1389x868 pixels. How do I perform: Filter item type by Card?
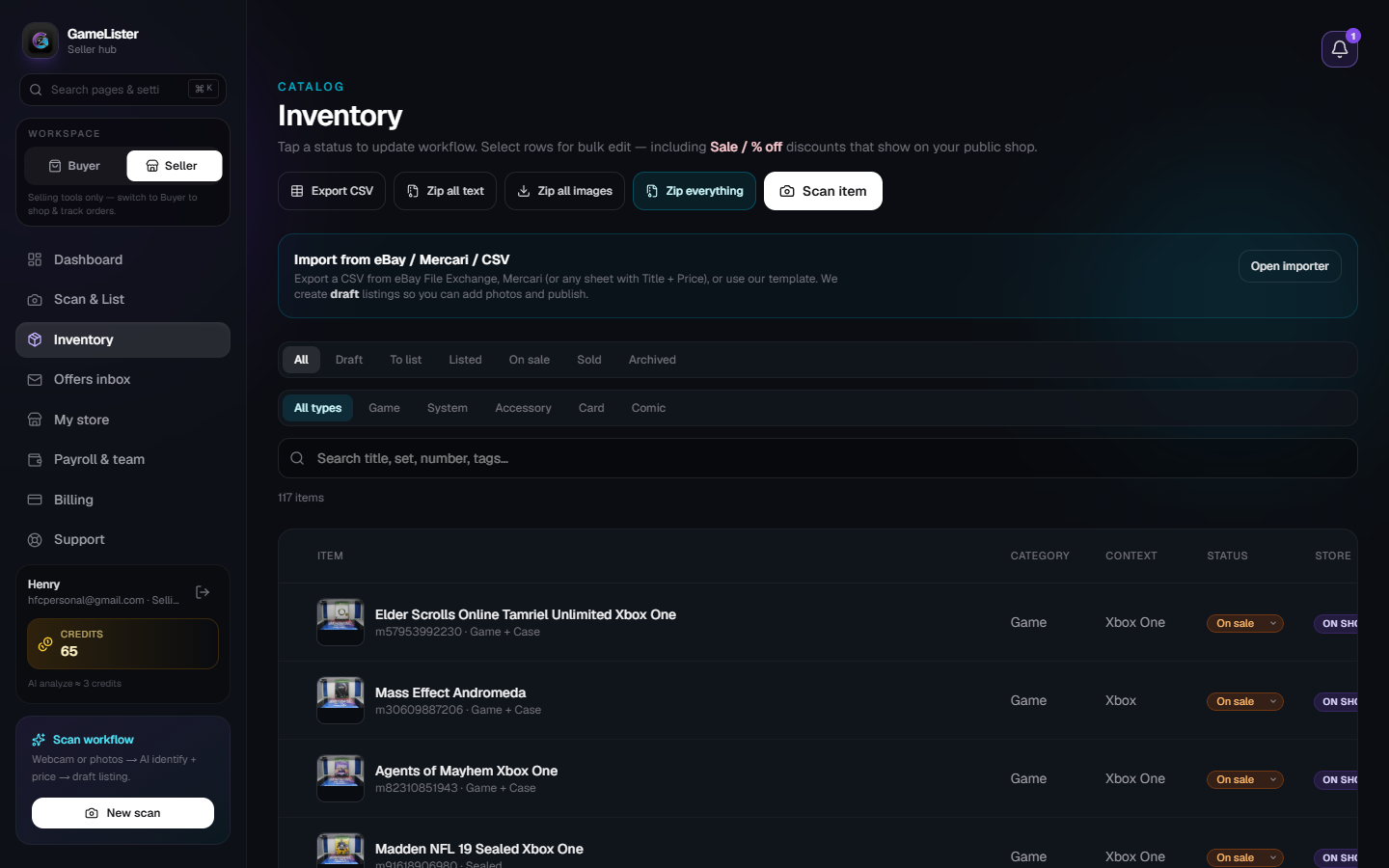591,408
